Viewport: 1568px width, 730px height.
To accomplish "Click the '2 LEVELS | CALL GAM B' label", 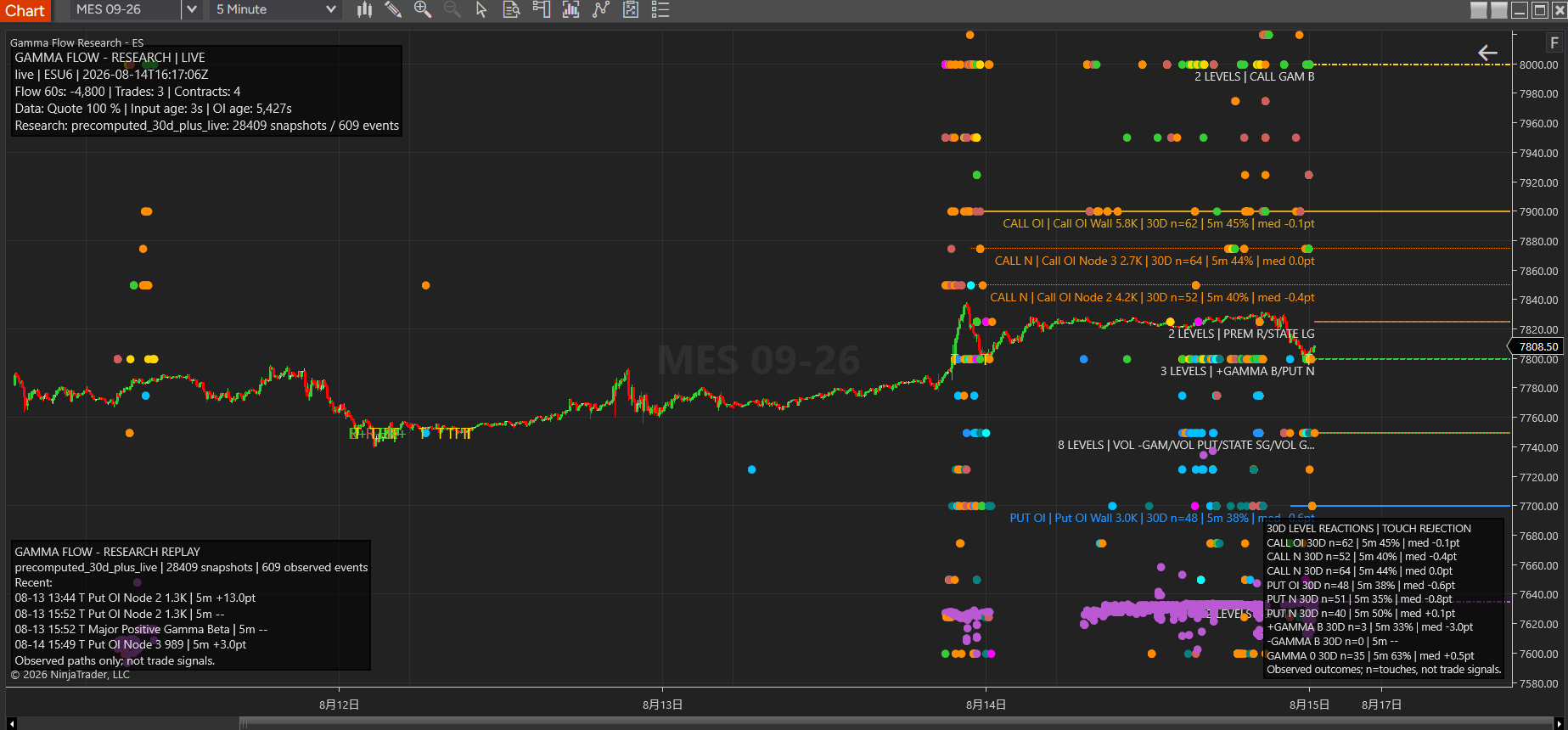I will [1254, 76].
